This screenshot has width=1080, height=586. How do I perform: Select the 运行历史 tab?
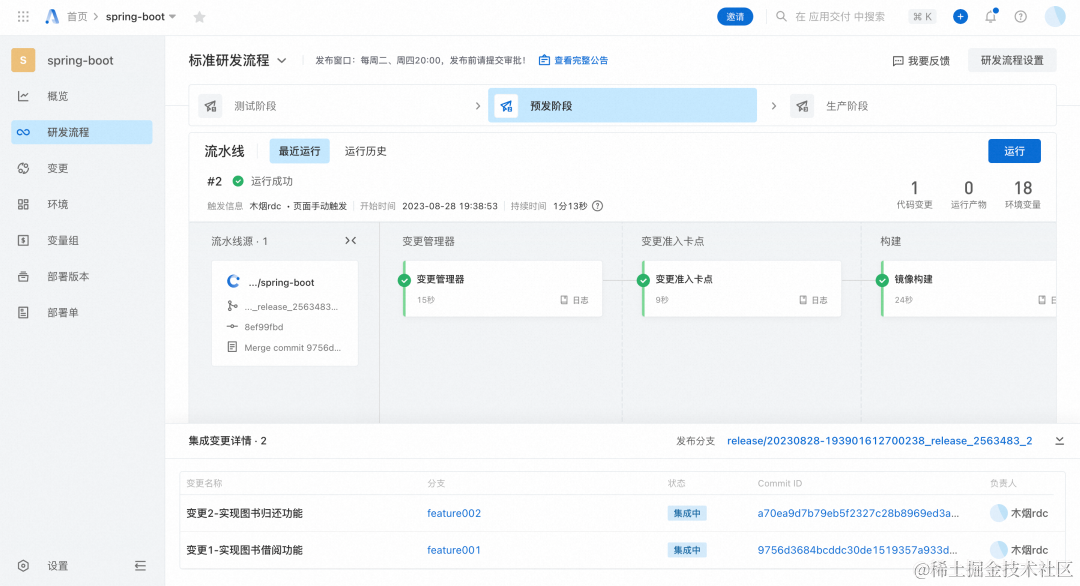[x=366, y=151]
